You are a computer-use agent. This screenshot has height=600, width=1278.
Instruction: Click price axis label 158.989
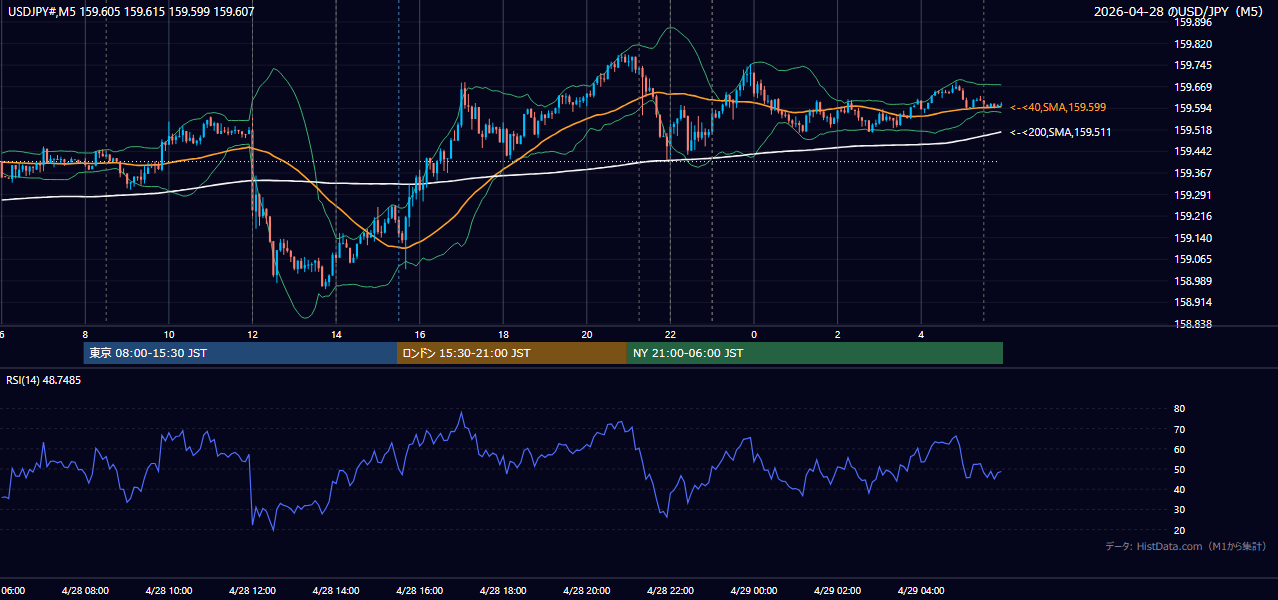[1193, 281]
